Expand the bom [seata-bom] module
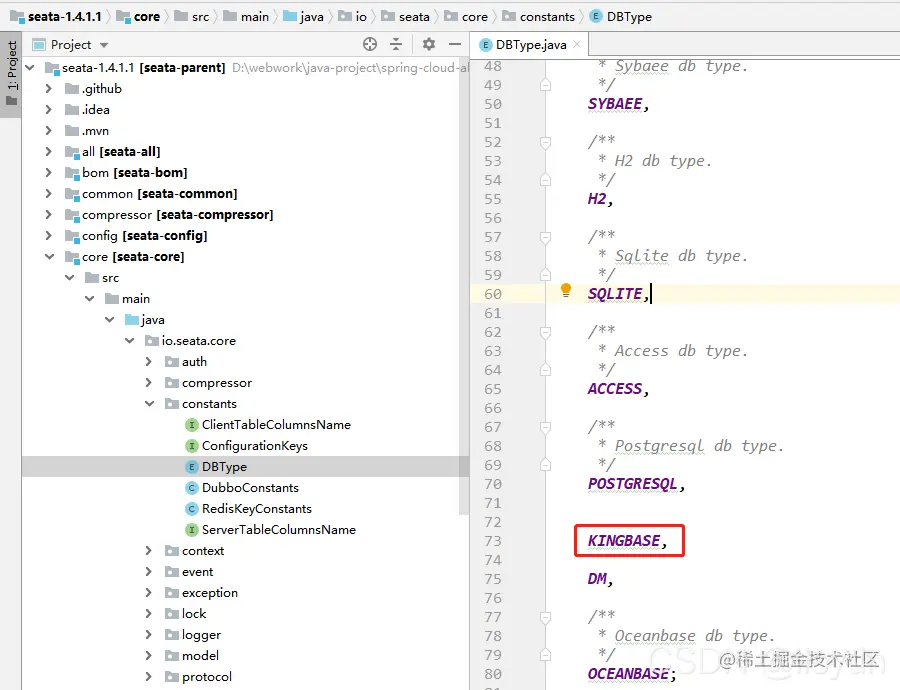The height and width of the screenshot is (690, 900). click(49, 173)
